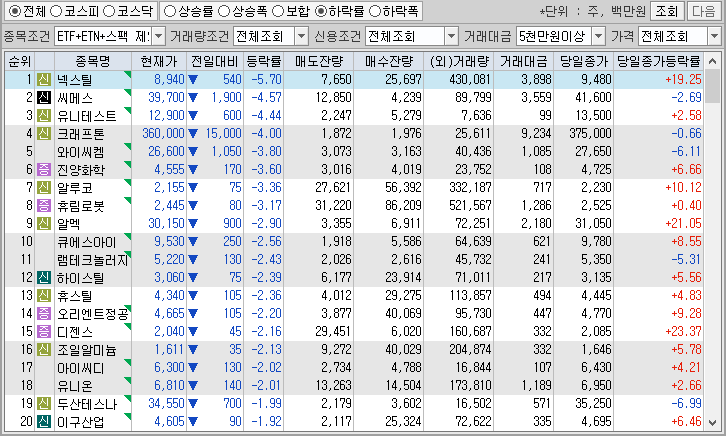Click the 신 badge icon beside 넥스틸

point(44,80)
